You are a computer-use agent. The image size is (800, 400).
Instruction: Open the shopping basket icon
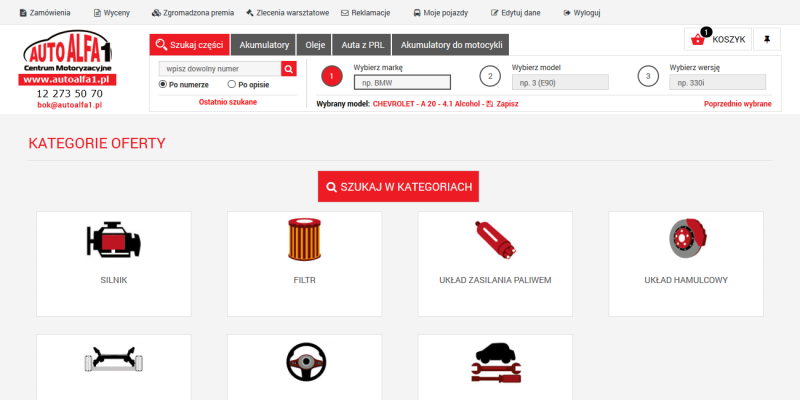[x=697, y=39]
